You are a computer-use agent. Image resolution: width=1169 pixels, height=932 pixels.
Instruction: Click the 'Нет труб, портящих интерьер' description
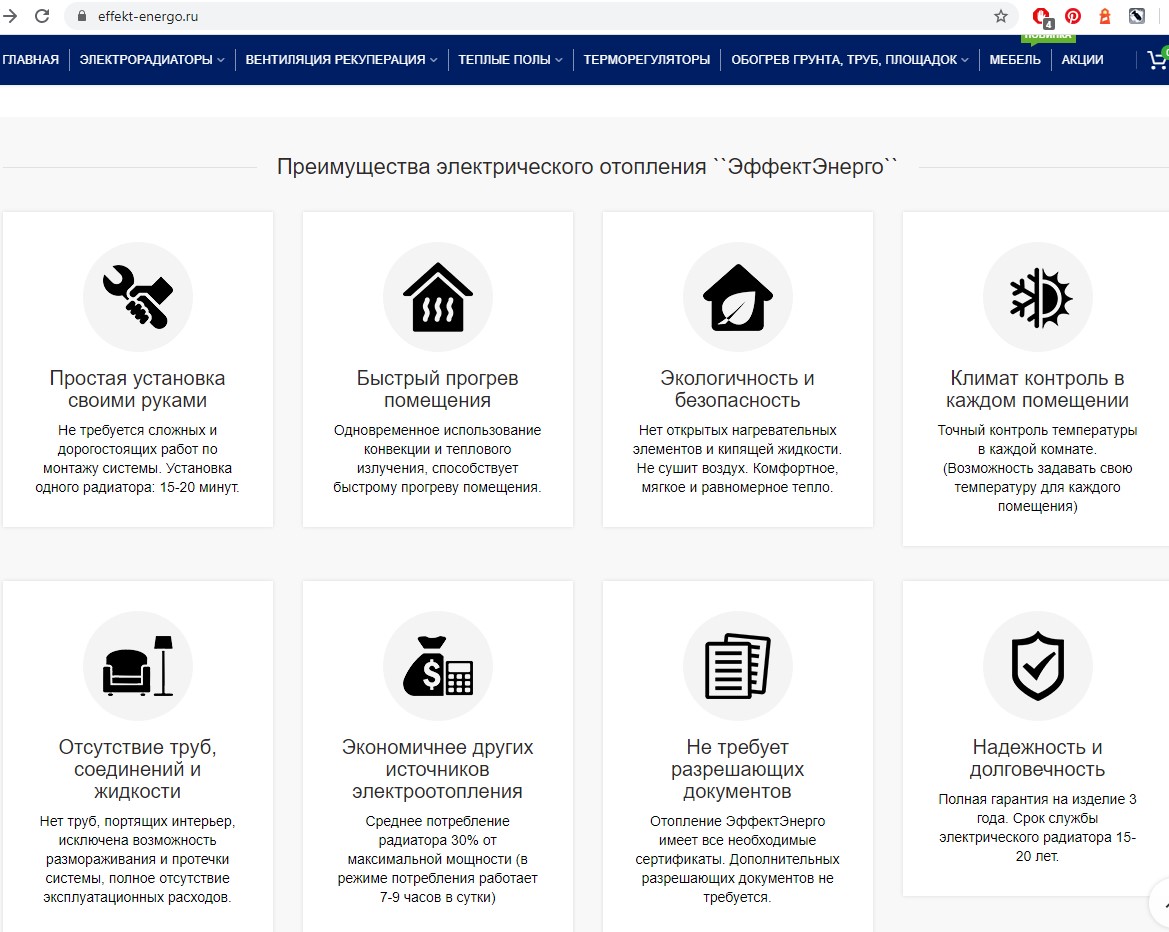coord(138,859)
